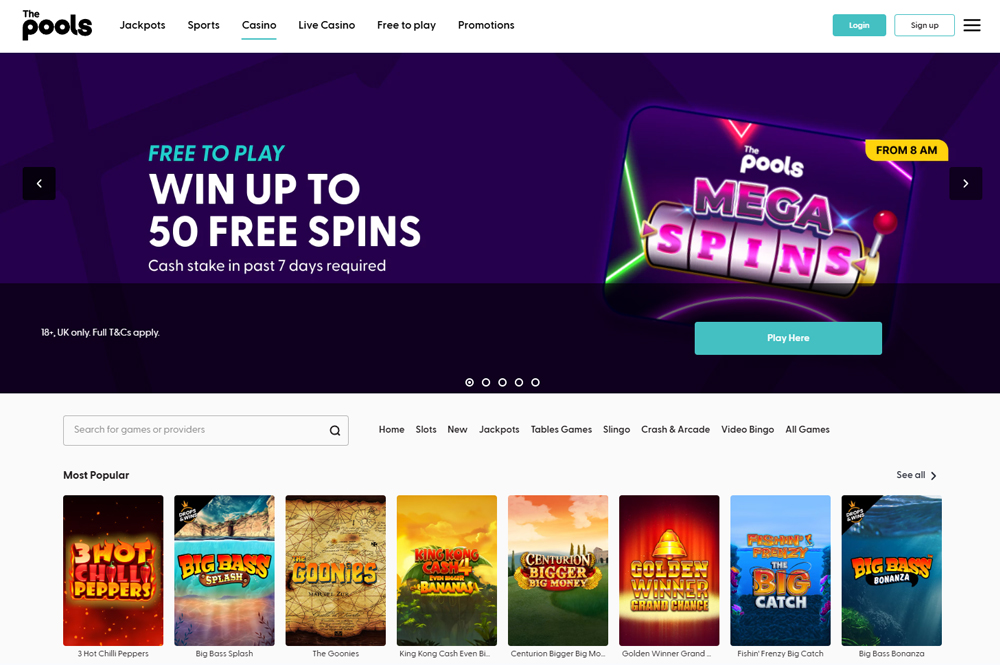Go to previous banner slide arrow

click(39, 184)
